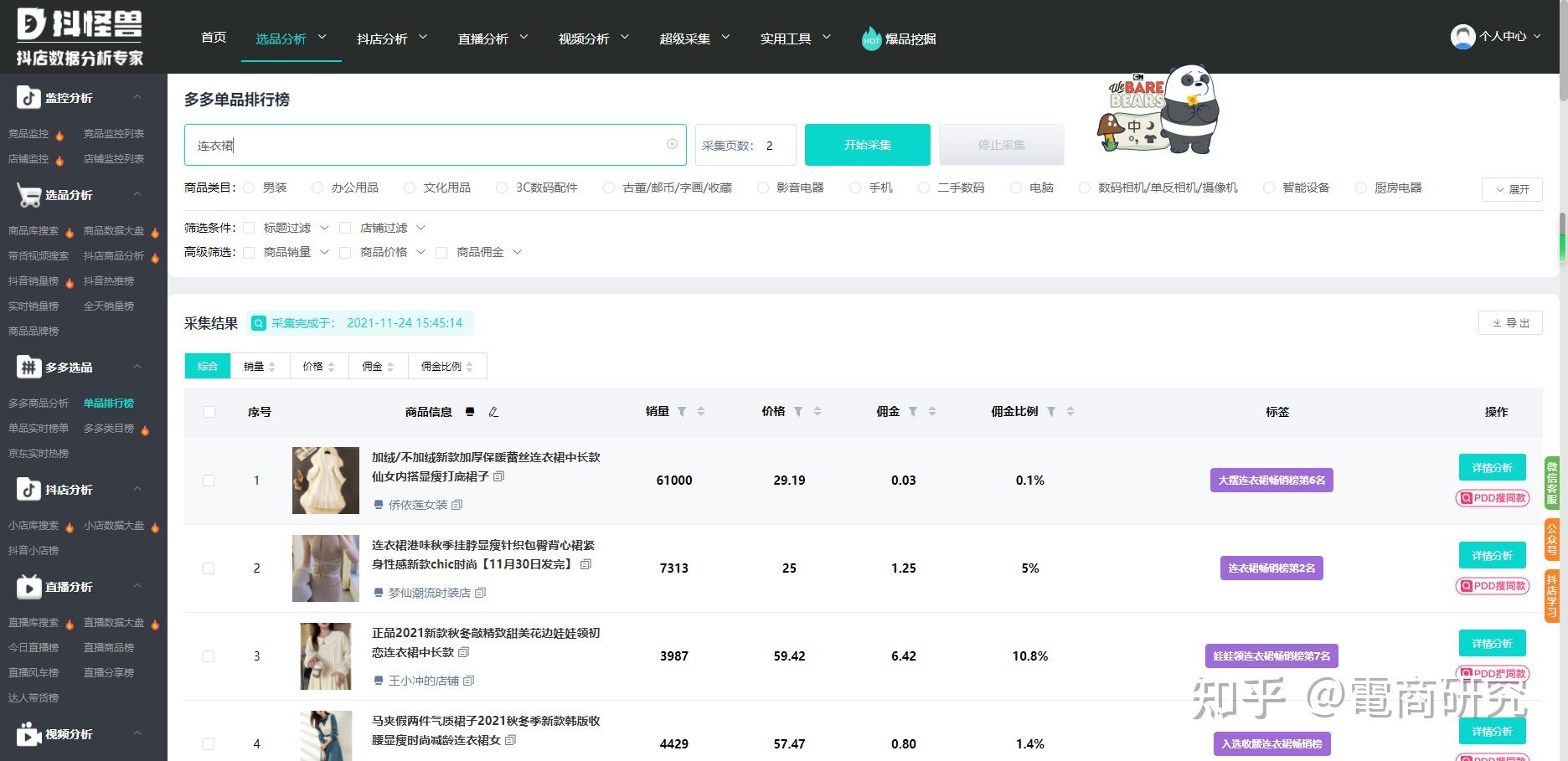Click the 多多选品 grid icon in sidebar

[x=28, y=367]
